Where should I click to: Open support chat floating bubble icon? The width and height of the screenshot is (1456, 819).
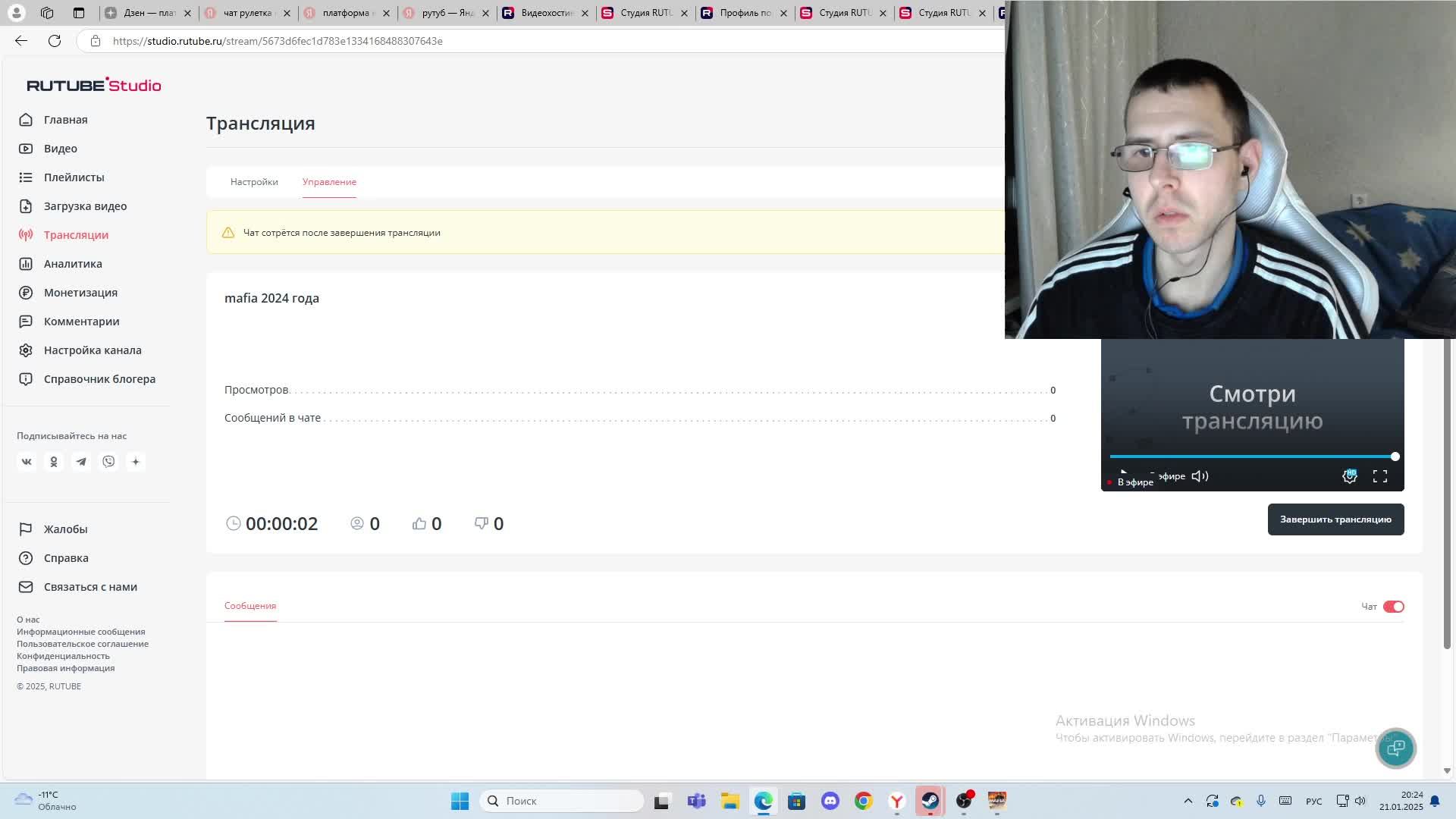(x=1395, y=748)
